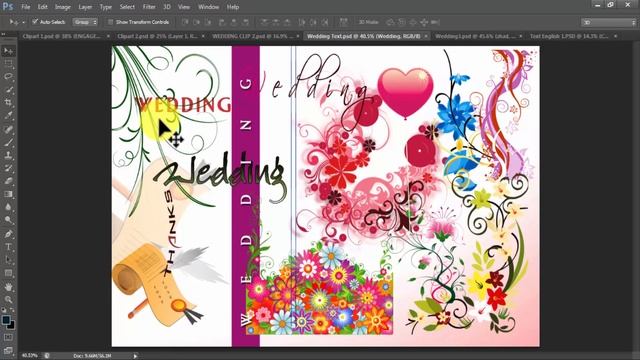Open the 3D workspace switcher dropdown
640x360 pixels.
tap(609, 22)
